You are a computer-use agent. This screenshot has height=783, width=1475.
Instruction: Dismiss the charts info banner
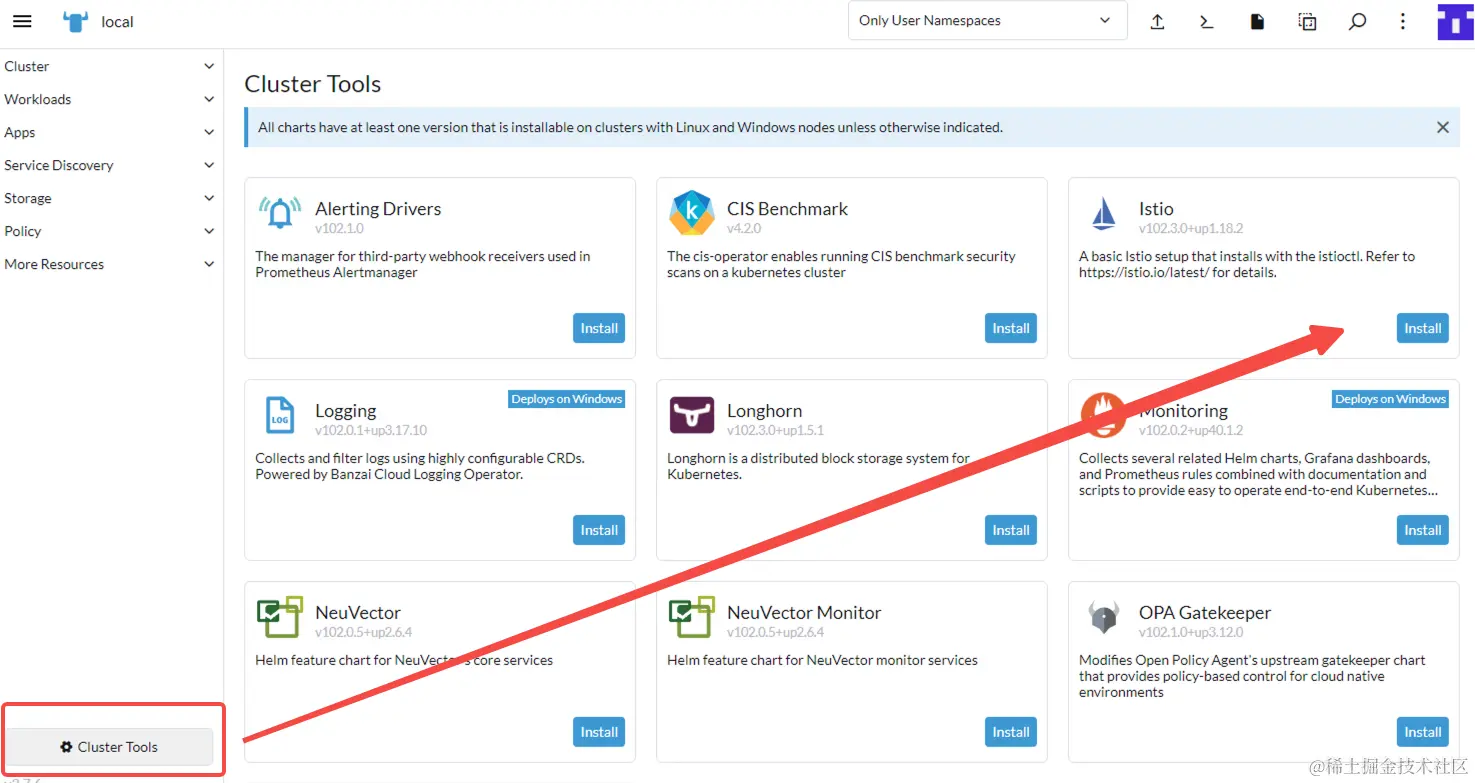[1442, 127]
